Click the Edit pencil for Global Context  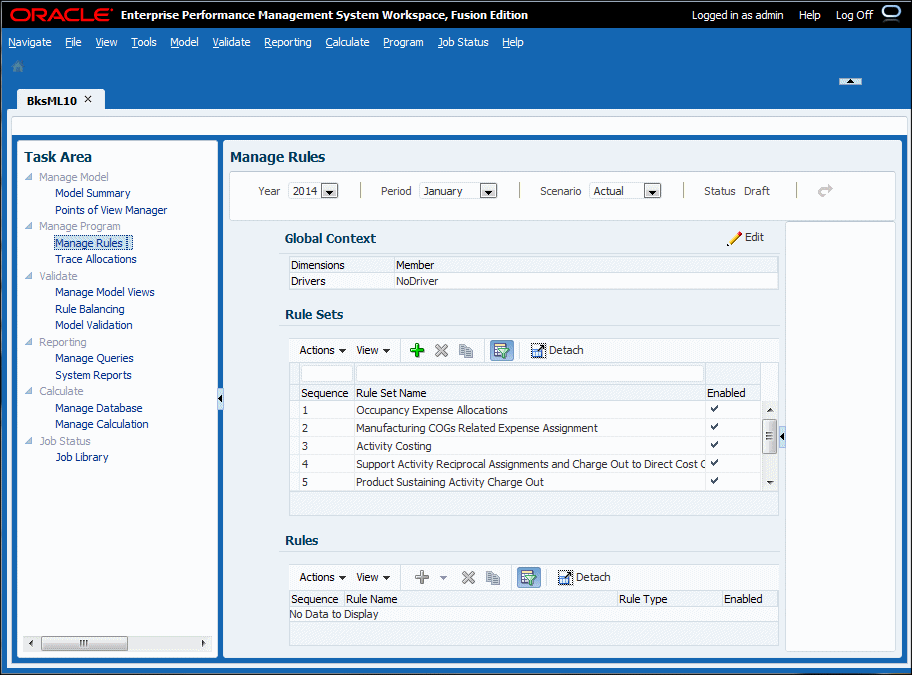coord(745,238)
